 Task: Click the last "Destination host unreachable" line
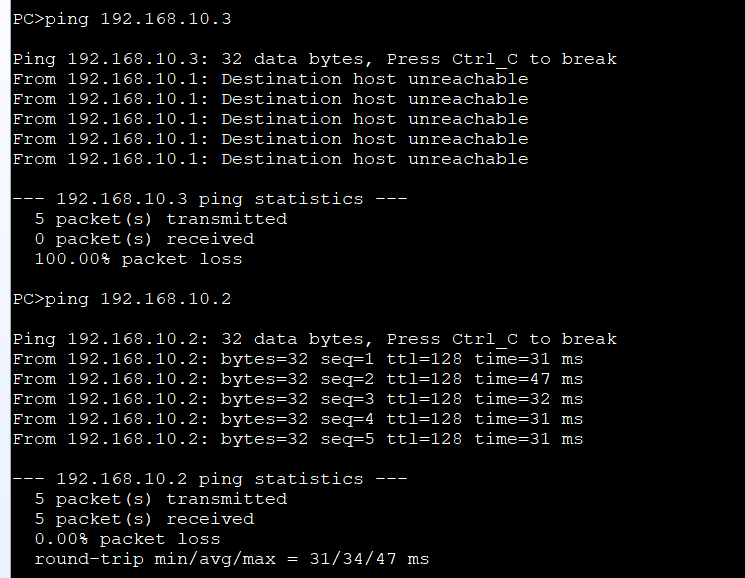[270, 159]
